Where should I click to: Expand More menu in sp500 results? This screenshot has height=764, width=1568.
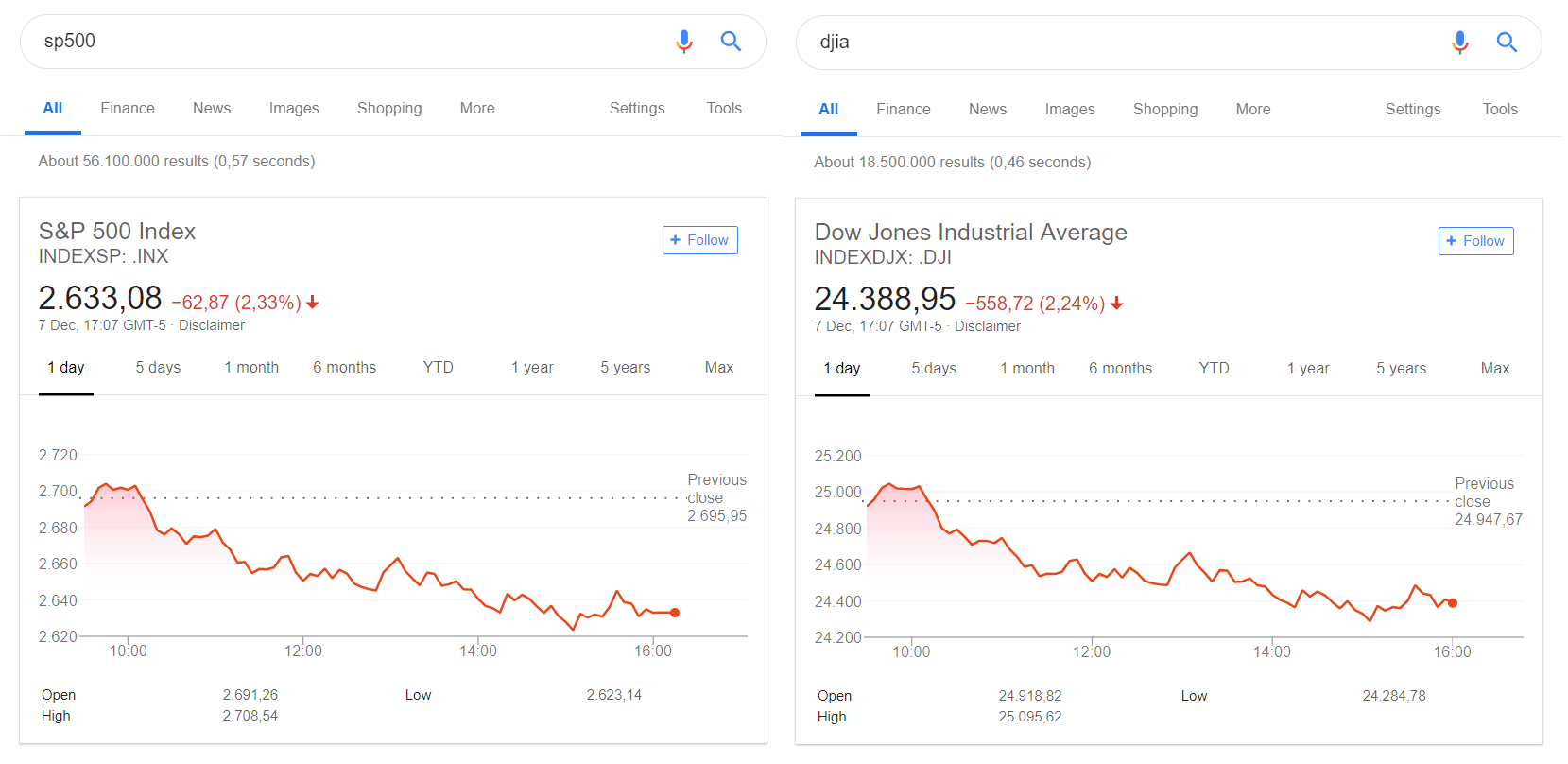tap(477, 108)
